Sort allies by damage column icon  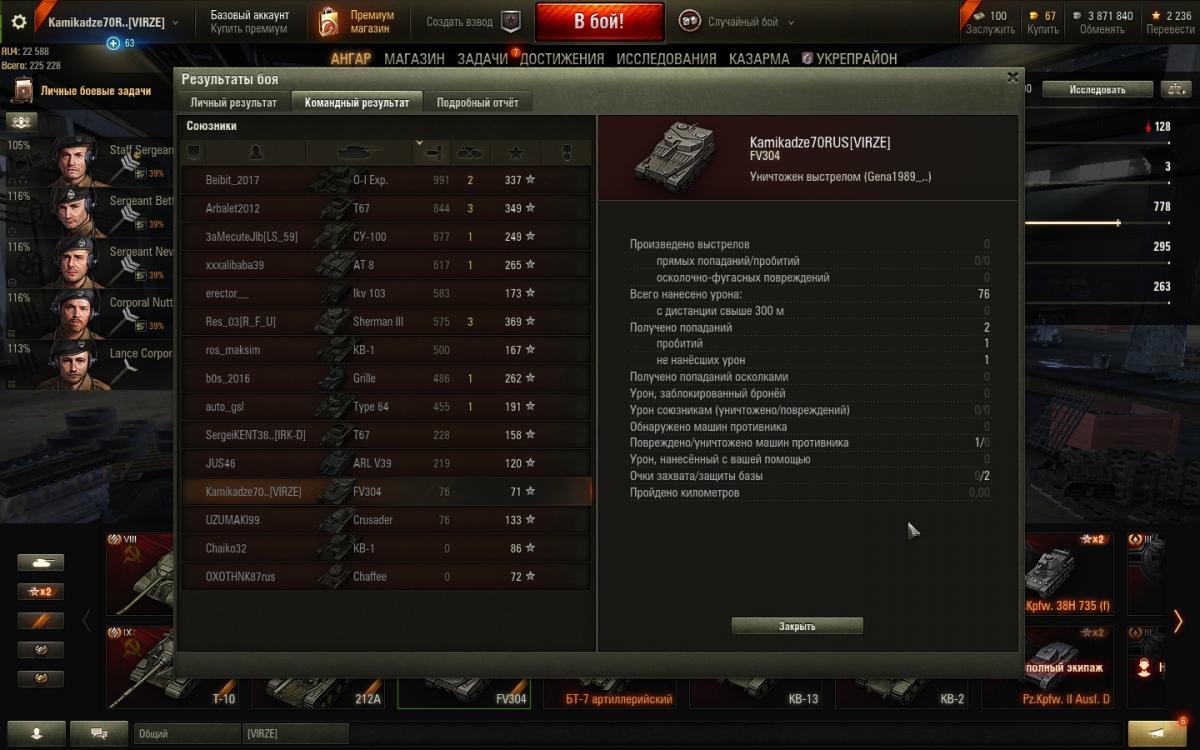point(432,152)
